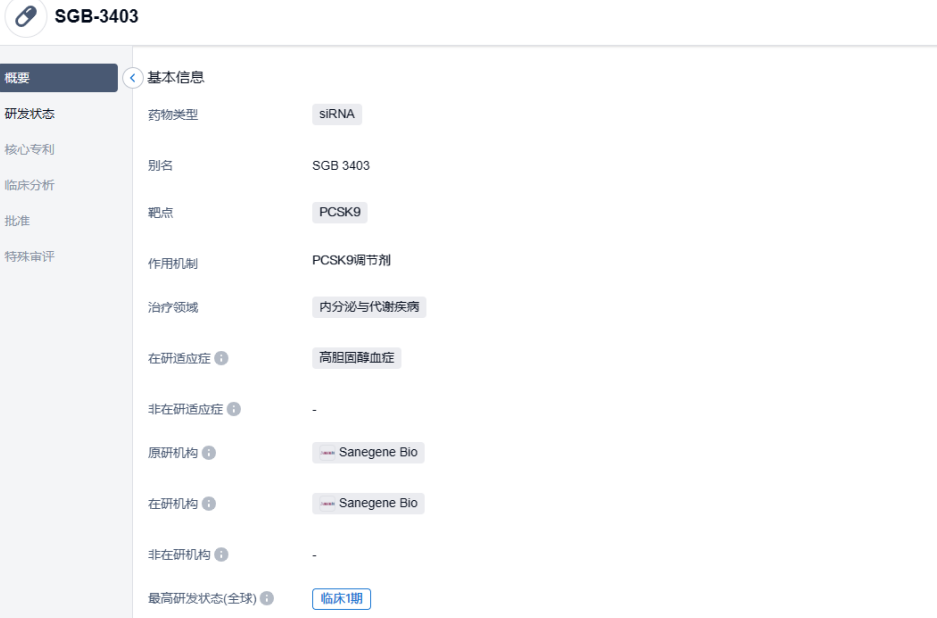
Task: Click the 高胆固醇血症 indication tag
Action: 356,358
